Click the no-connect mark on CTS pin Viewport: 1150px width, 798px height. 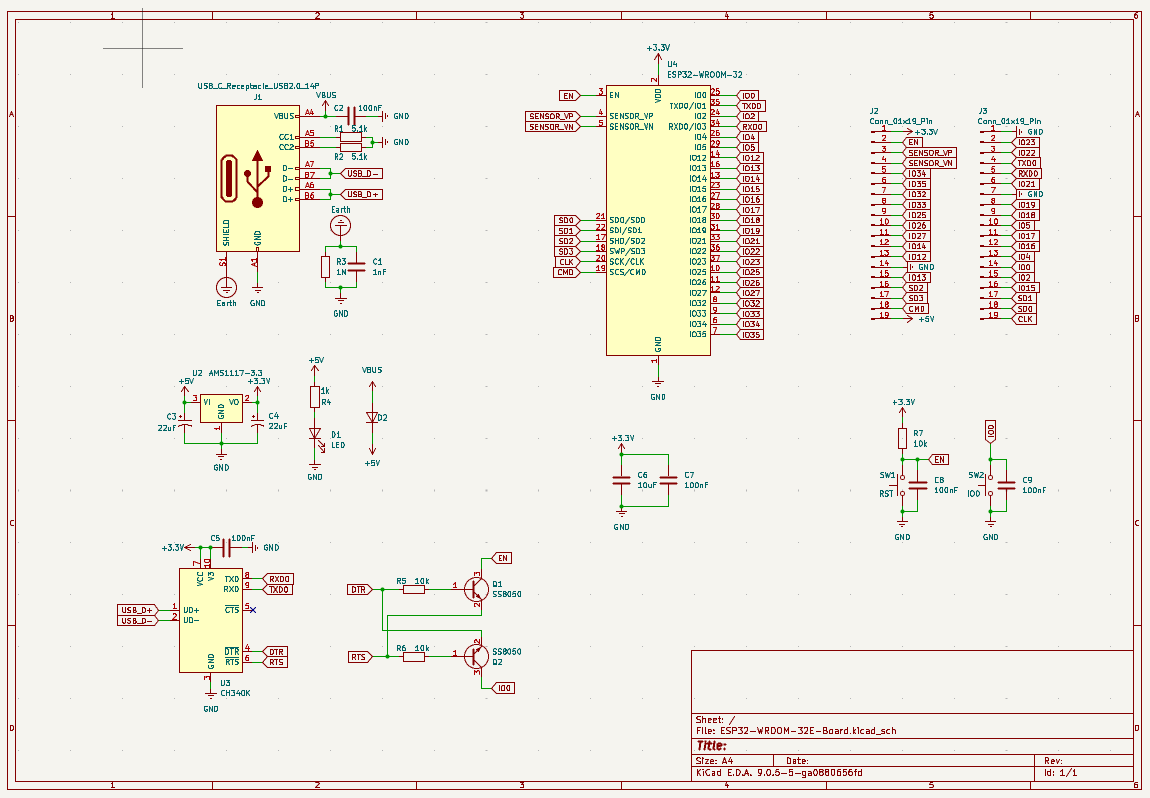click(252, 609)
